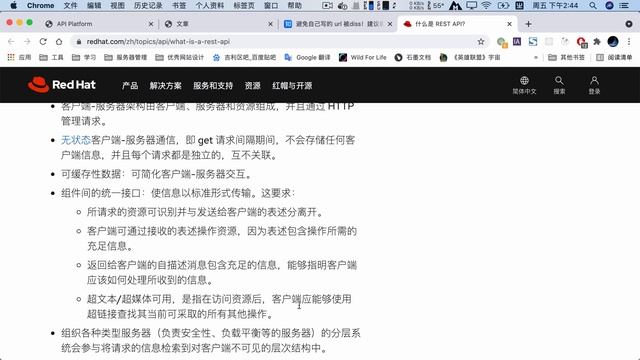Open the 服务器管理 bookmarks folder

pyautogui.click(x=125, y=57)
